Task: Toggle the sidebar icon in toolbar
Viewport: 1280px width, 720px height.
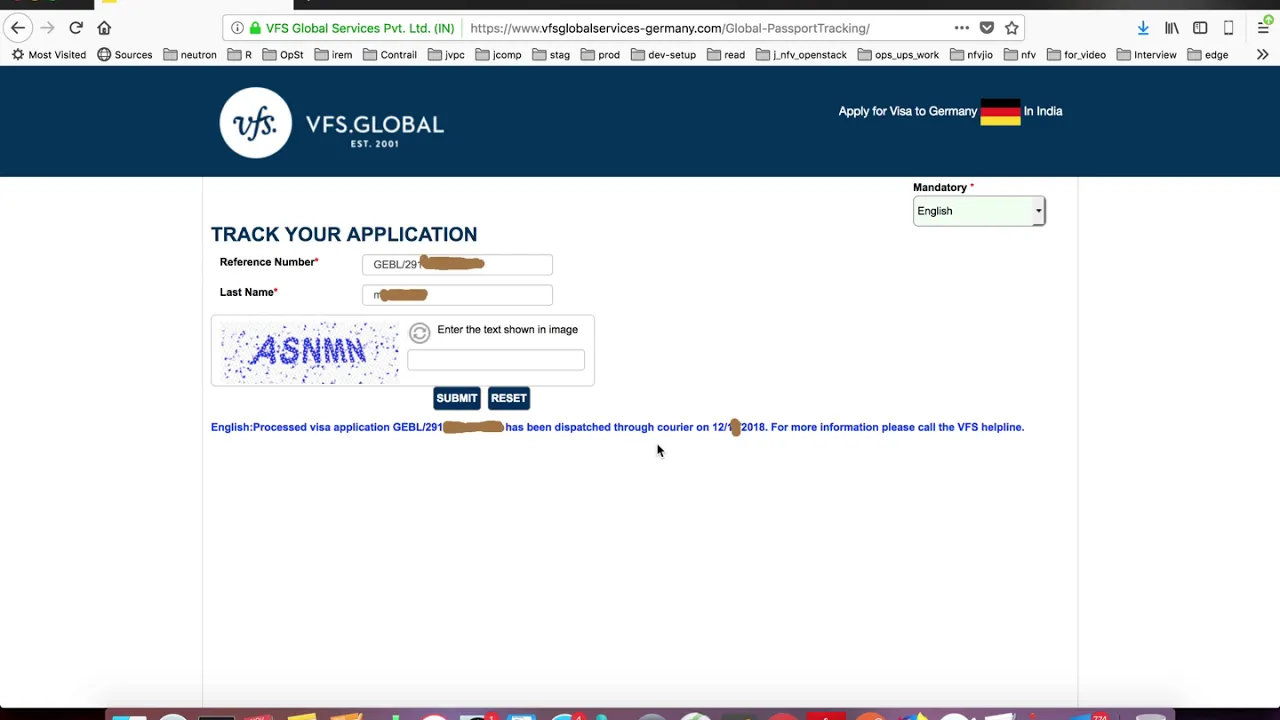Action: (1200, 28)
